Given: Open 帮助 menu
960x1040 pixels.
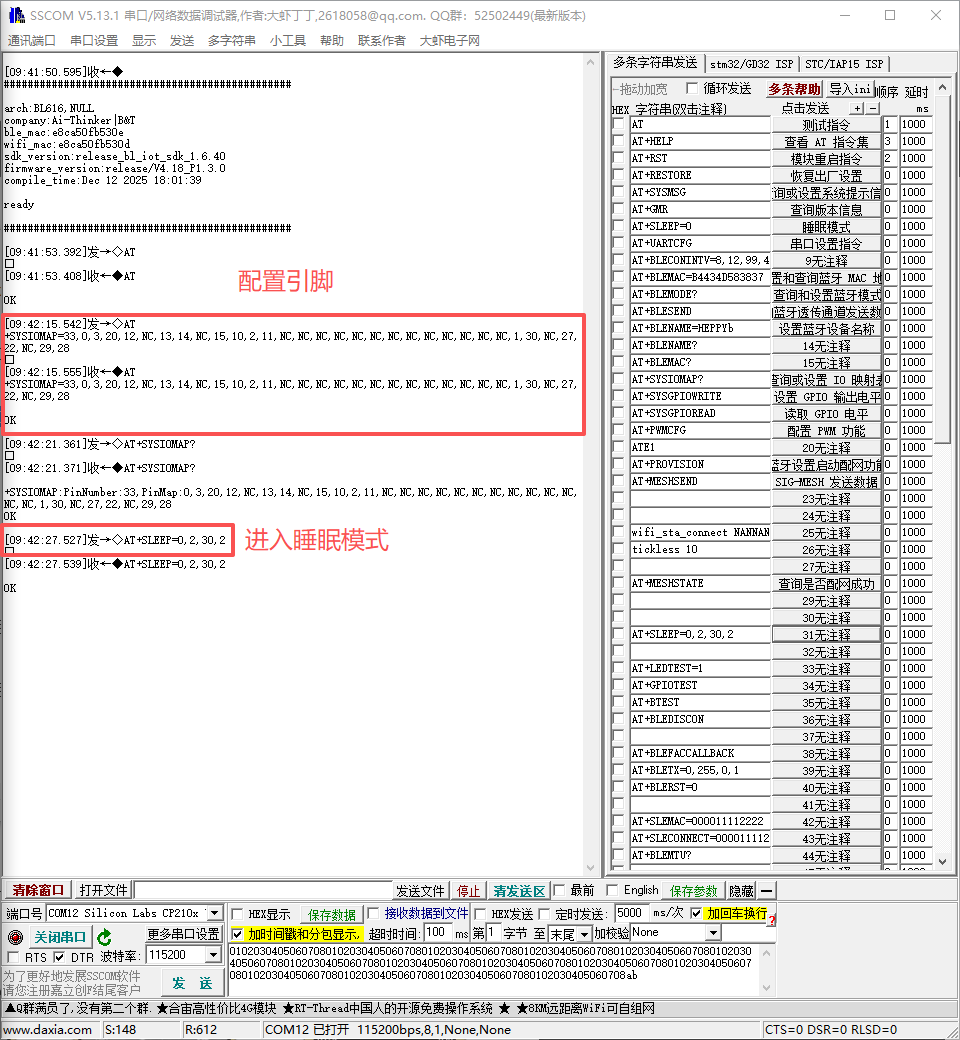Looking at the screenshot, I should point(332,40).
